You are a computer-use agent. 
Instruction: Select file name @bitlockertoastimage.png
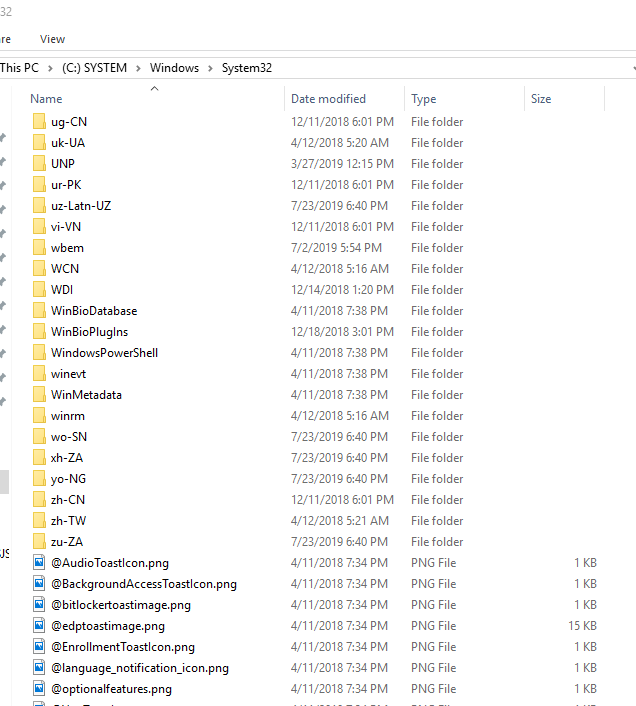pyautogui.click(x=121, y=605)
